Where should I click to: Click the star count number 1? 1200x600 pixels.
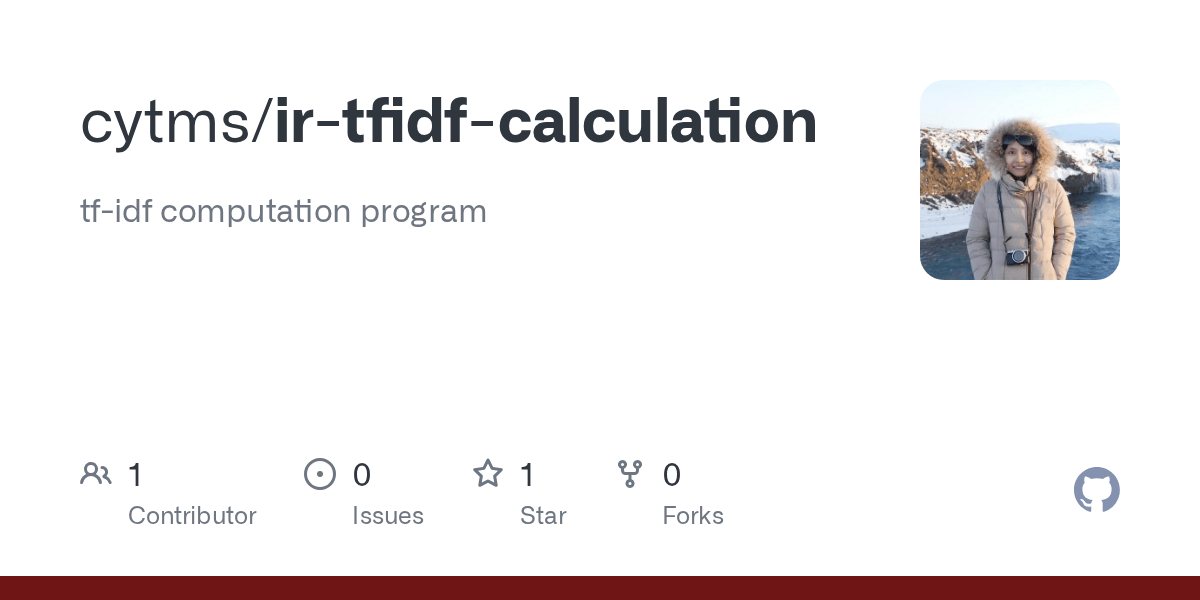pyautogui.click(x=528, y=475)
